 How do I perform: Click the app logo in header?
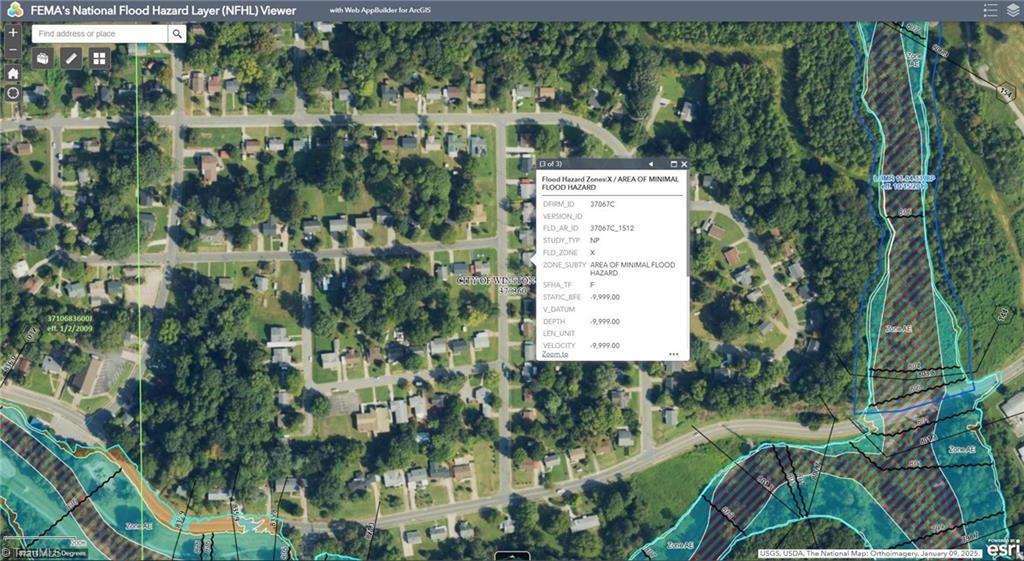[15, 10]
